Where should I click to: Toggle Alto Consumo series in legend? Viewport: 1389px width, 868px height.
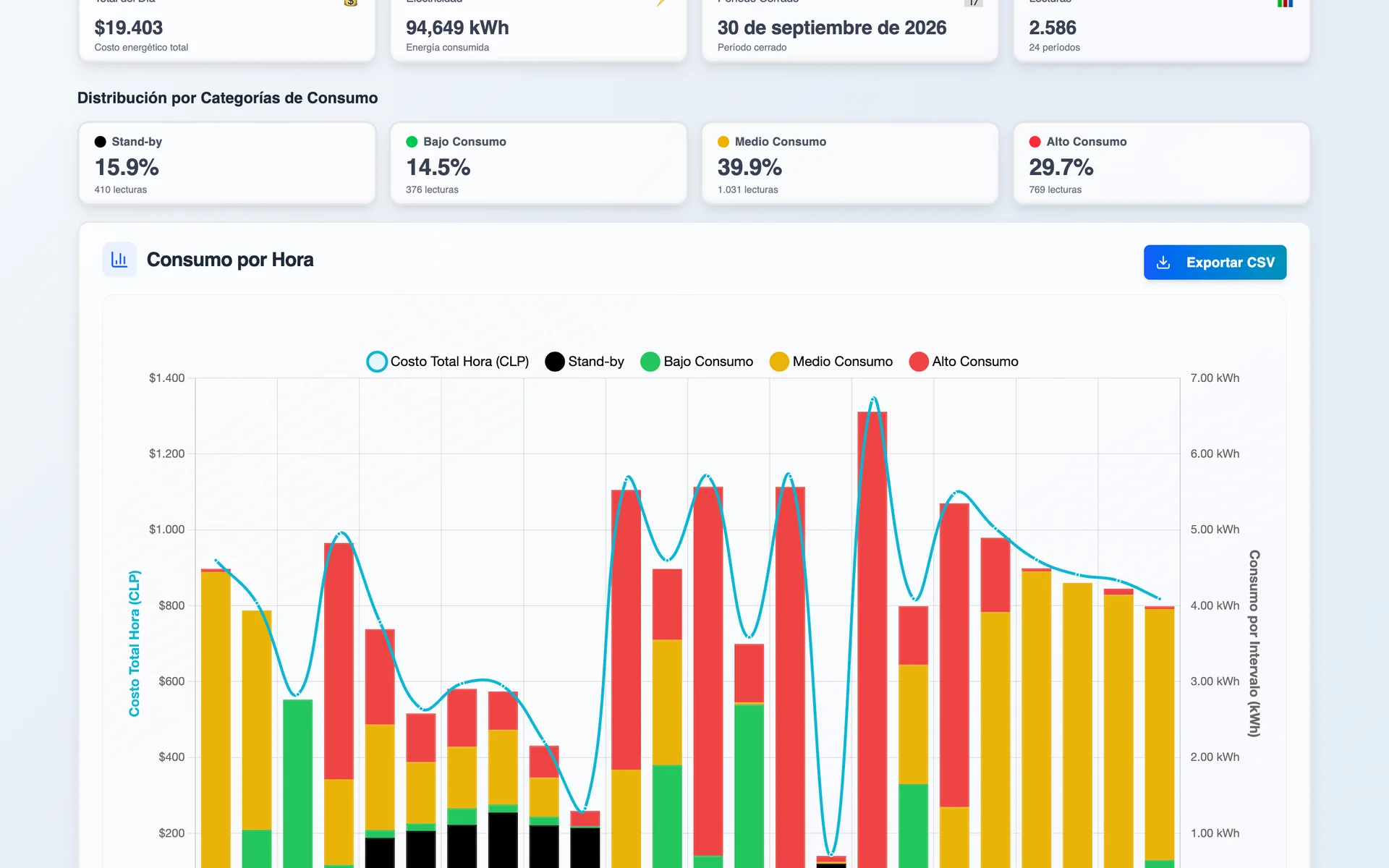click(x=964, y=362)
